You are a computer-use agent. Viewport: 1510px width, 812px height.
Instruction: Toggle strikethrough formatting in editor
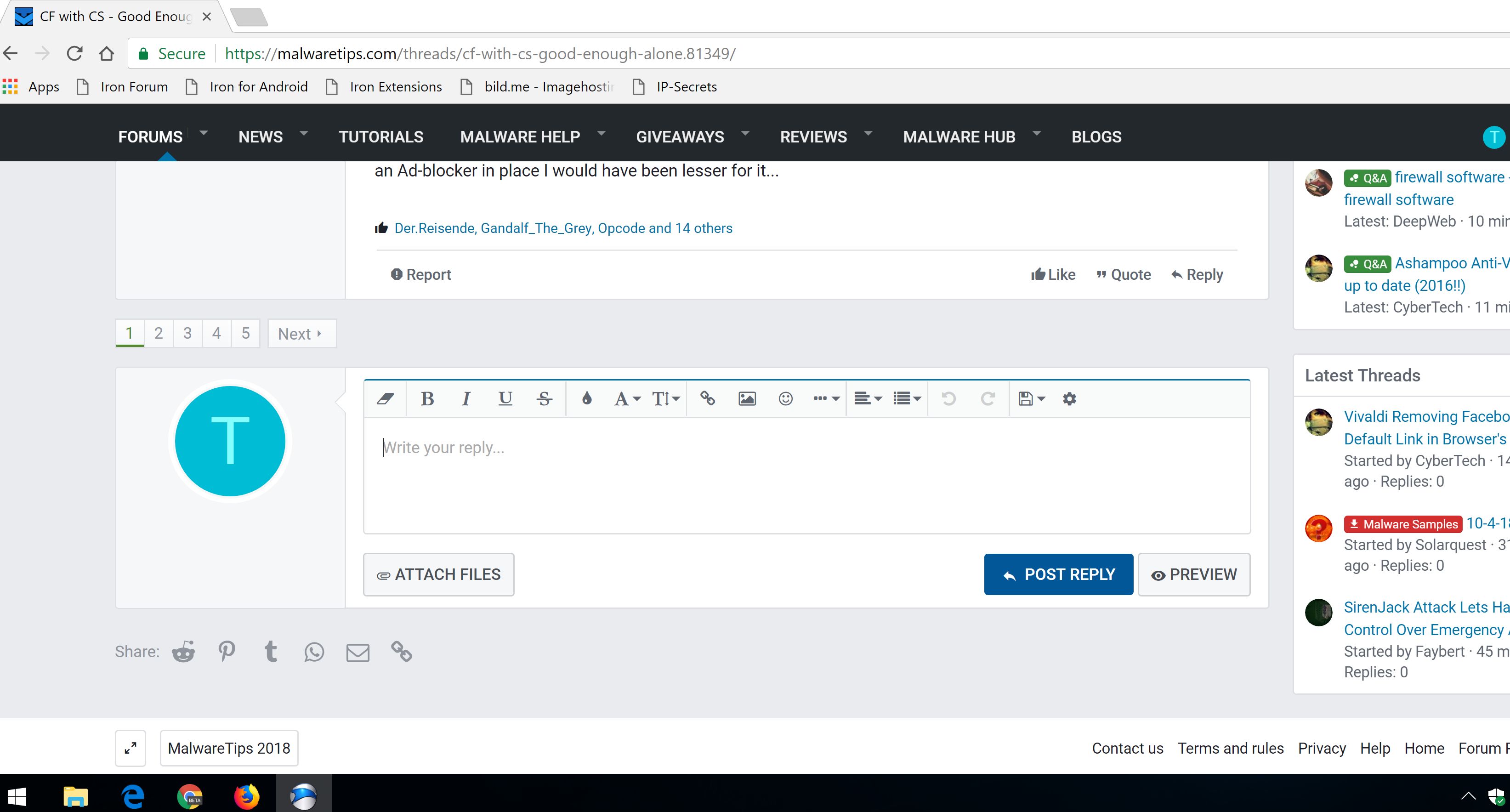(544, 399)
